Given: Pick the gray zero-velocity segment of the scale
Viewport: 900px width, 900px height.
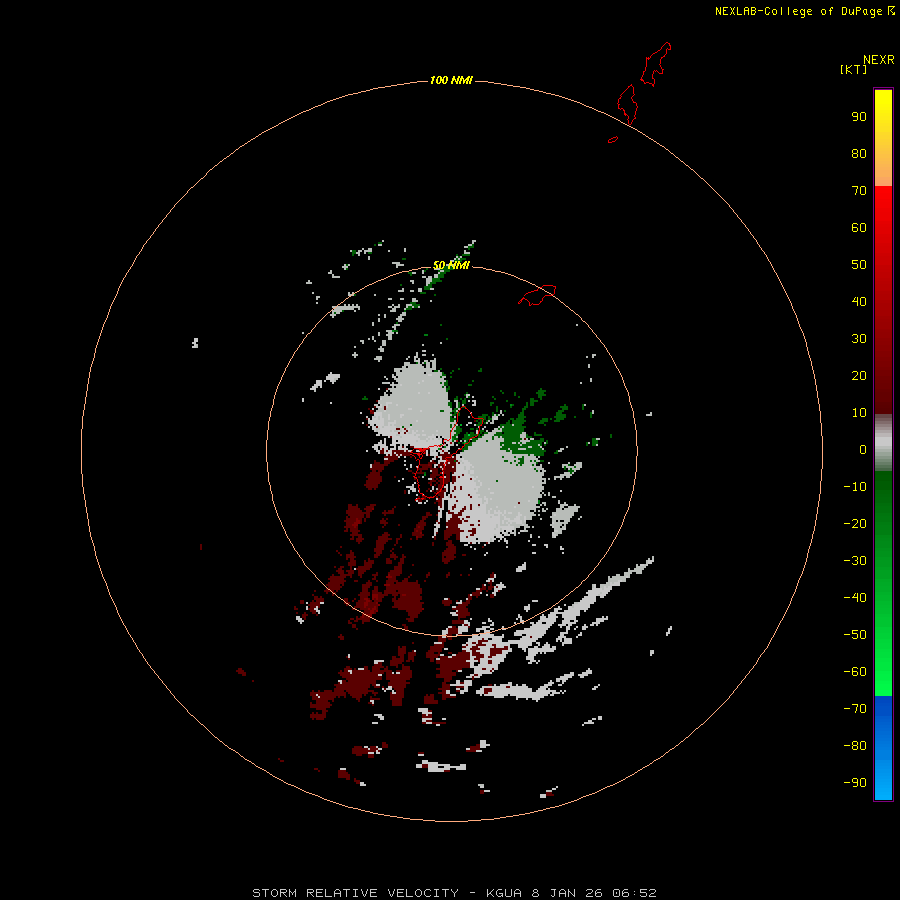Looking at the screenshot, I should click(x=883, y=443).
